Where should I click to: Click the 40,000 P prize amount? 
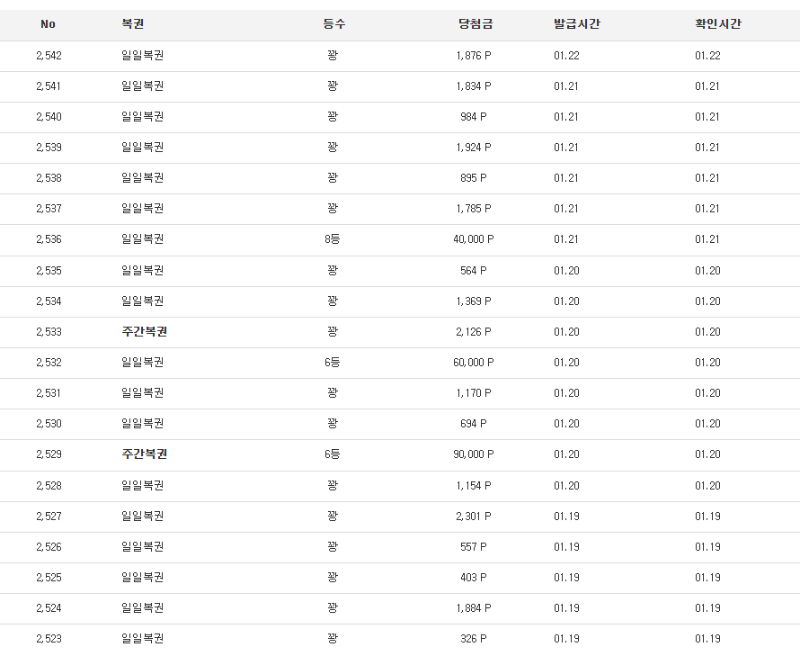(x=473, y=239)
